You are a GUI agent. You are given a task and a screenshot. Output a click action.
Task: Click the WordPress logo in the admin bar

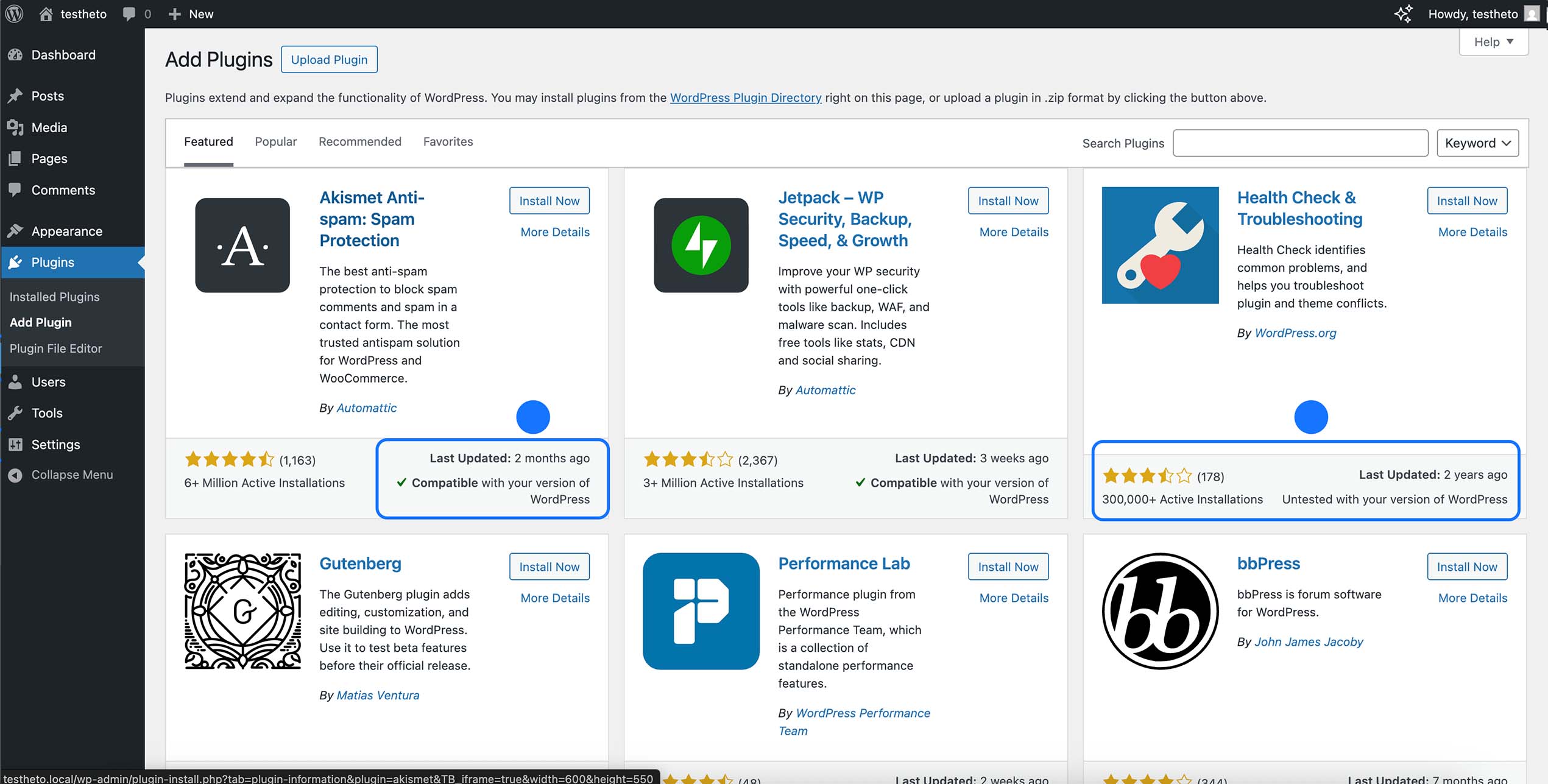click(13, 13)
